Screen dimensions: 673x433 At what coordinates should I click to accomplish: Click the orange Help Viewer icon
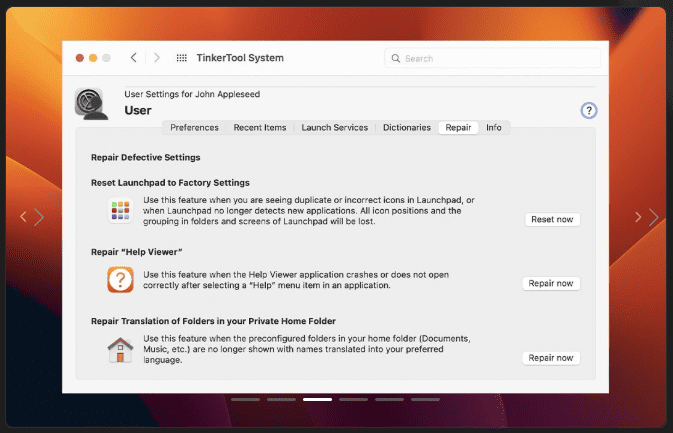(120, 280)
